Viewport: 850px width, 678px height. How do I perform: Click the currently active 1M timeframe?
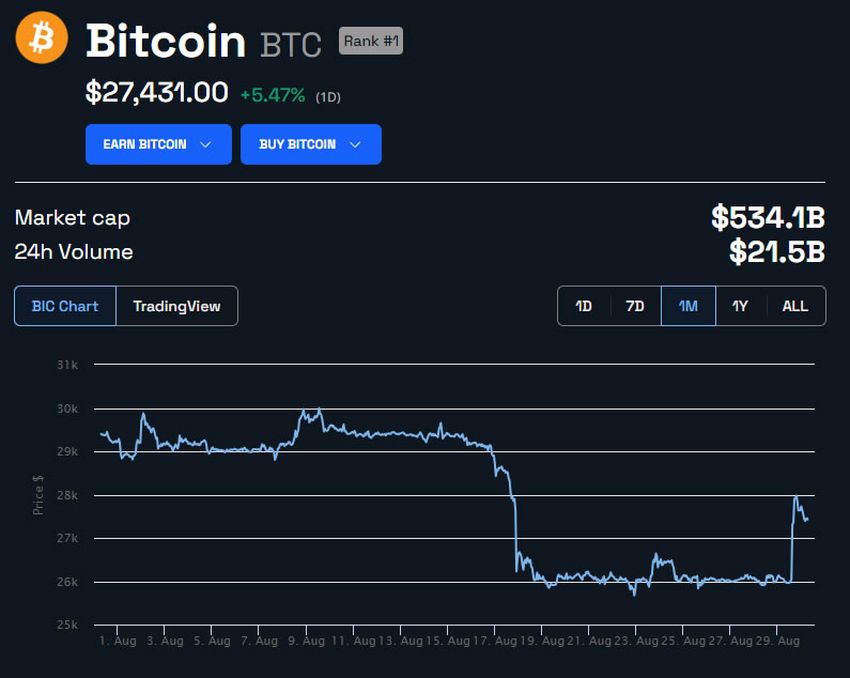coord(687,306)
